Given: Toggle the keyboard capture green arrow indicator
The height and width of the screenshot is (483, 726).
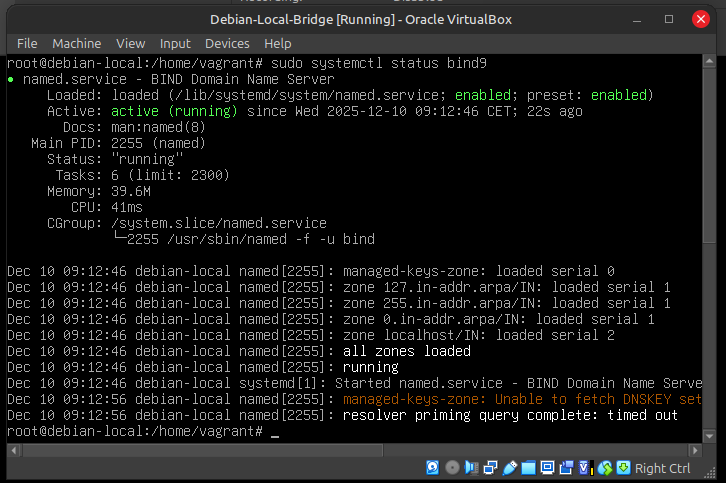Looking at the screenshot, I should point(623,468).
